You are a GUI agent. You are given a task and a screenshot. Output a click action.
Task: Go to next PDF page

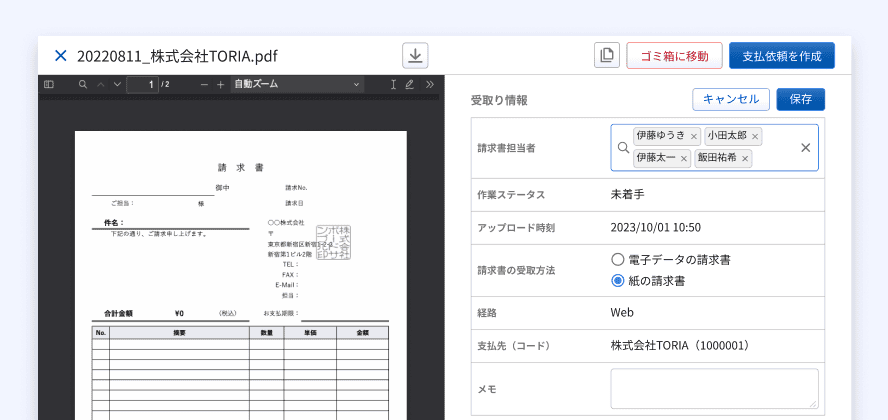click(117, 84)
